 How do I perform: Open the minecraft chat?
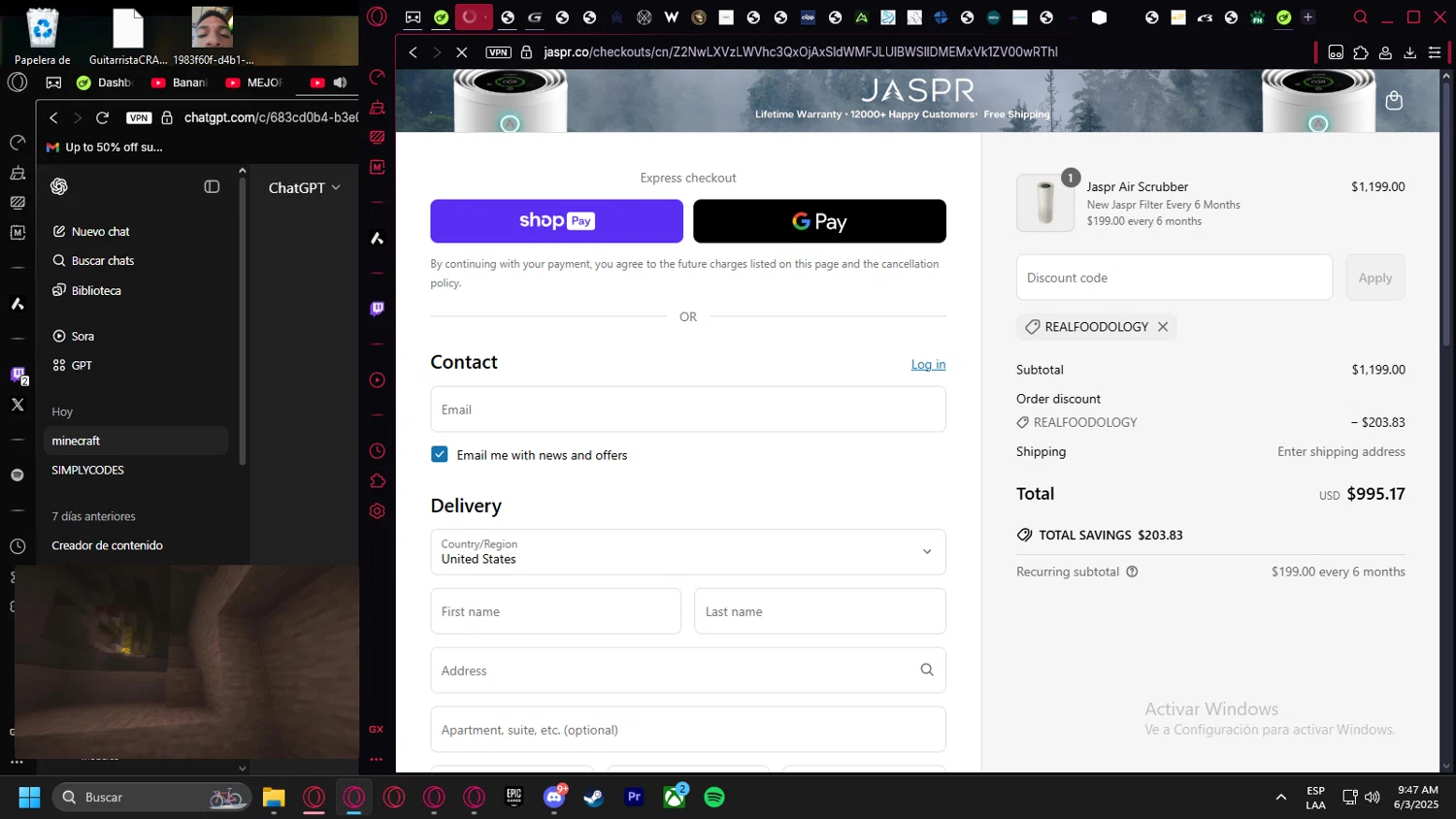[x=136, y=441]
